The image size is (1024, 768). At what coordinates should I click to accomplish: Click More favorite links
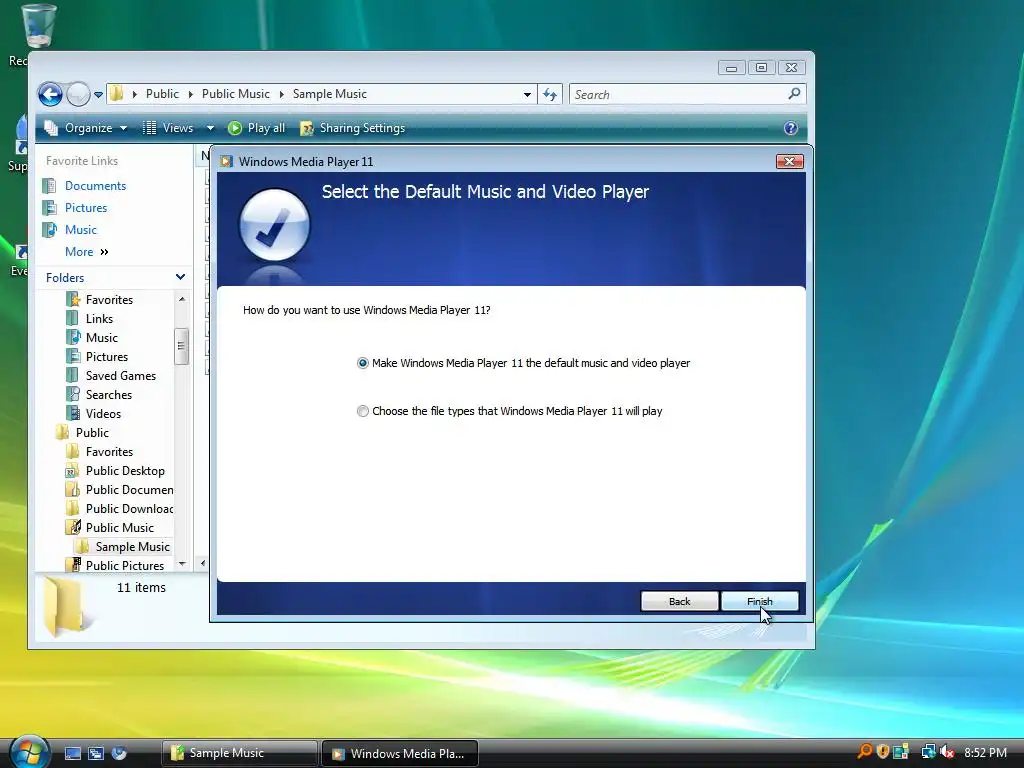(x=86, y=252)
